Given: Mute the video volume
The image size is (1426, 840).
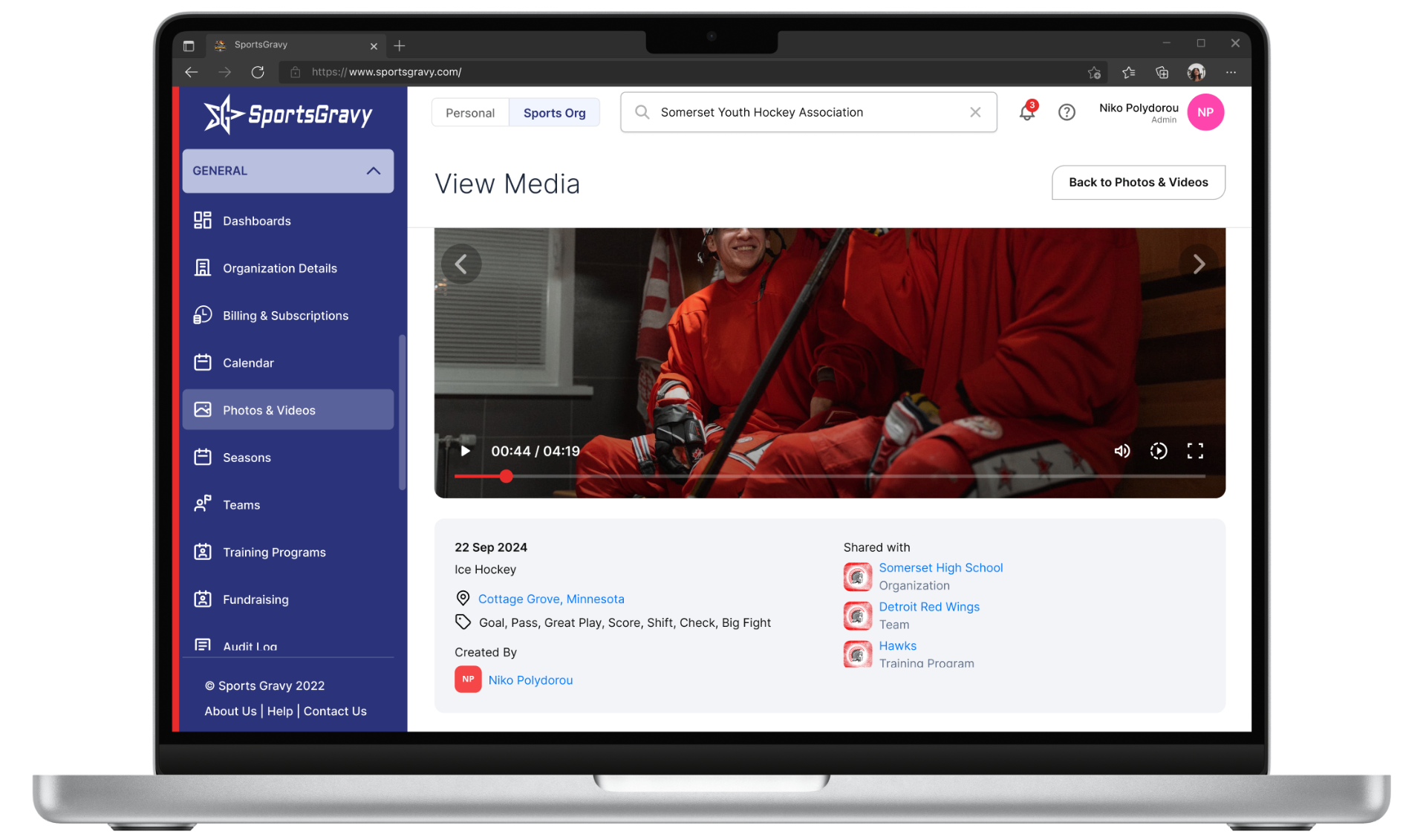Looking at the screenshot, I should (x=1121, y=451).
